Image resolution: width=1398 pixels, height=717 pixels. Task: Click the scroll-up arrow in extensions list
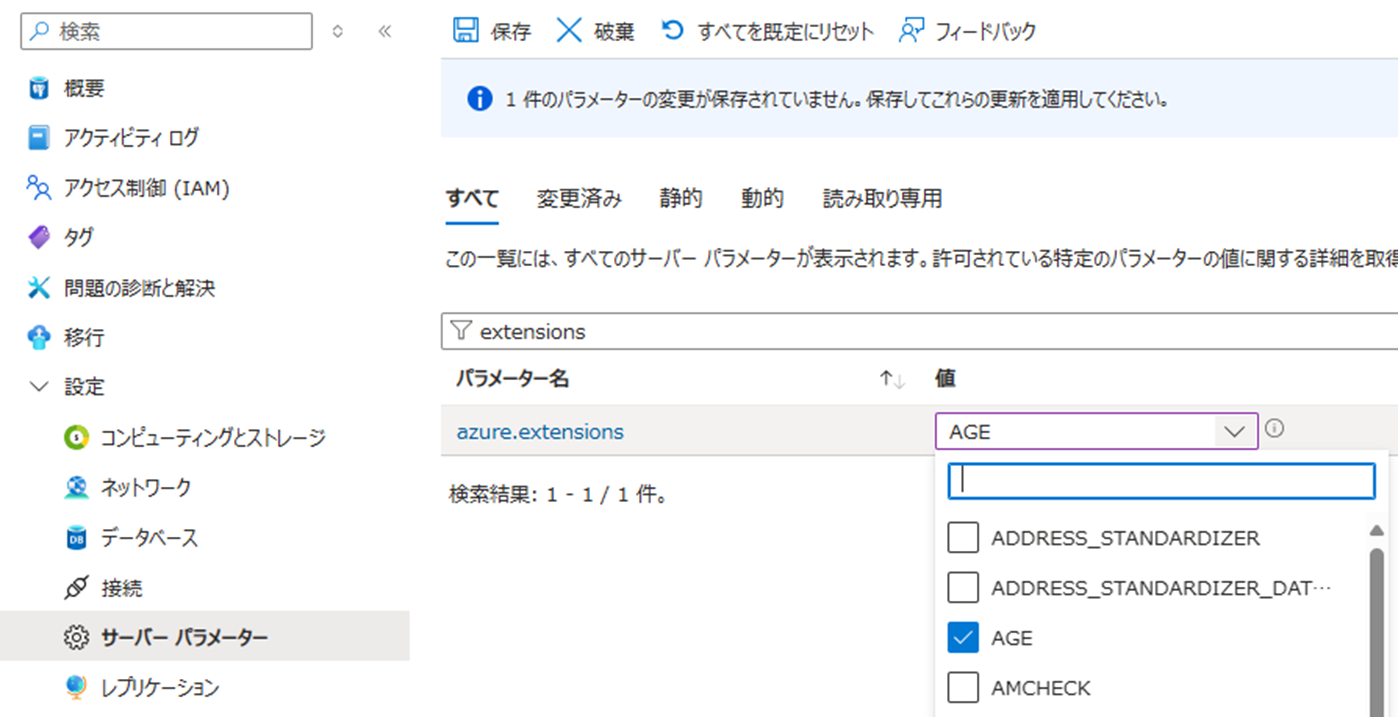click(x=1376, y=530)
